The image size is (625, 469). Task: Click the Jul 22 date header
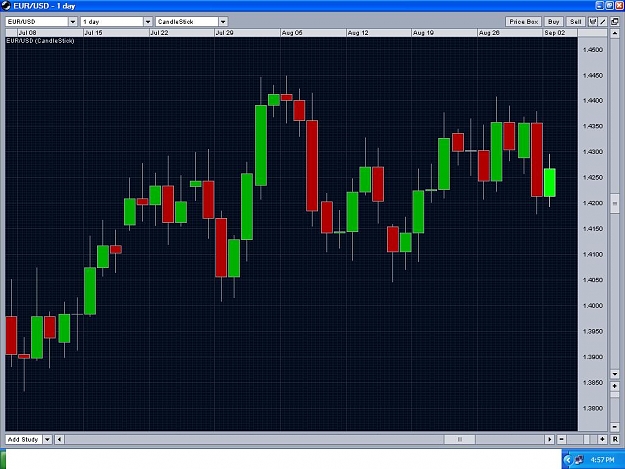click(159, 33)
